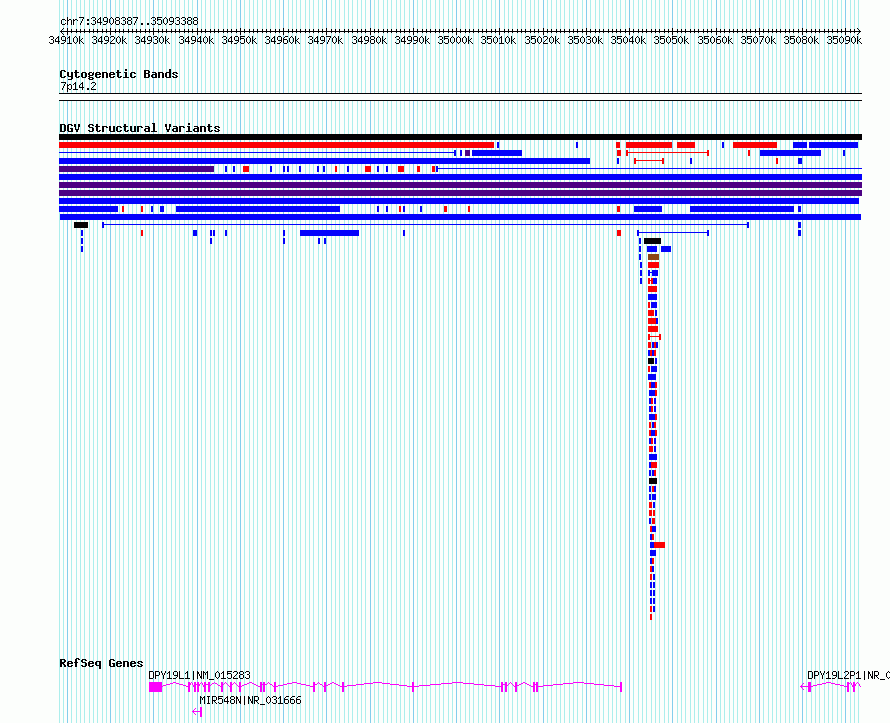The image size is (890, 723).
Task: Recenter on the 35000k ruler label
Action: point(455,40)
